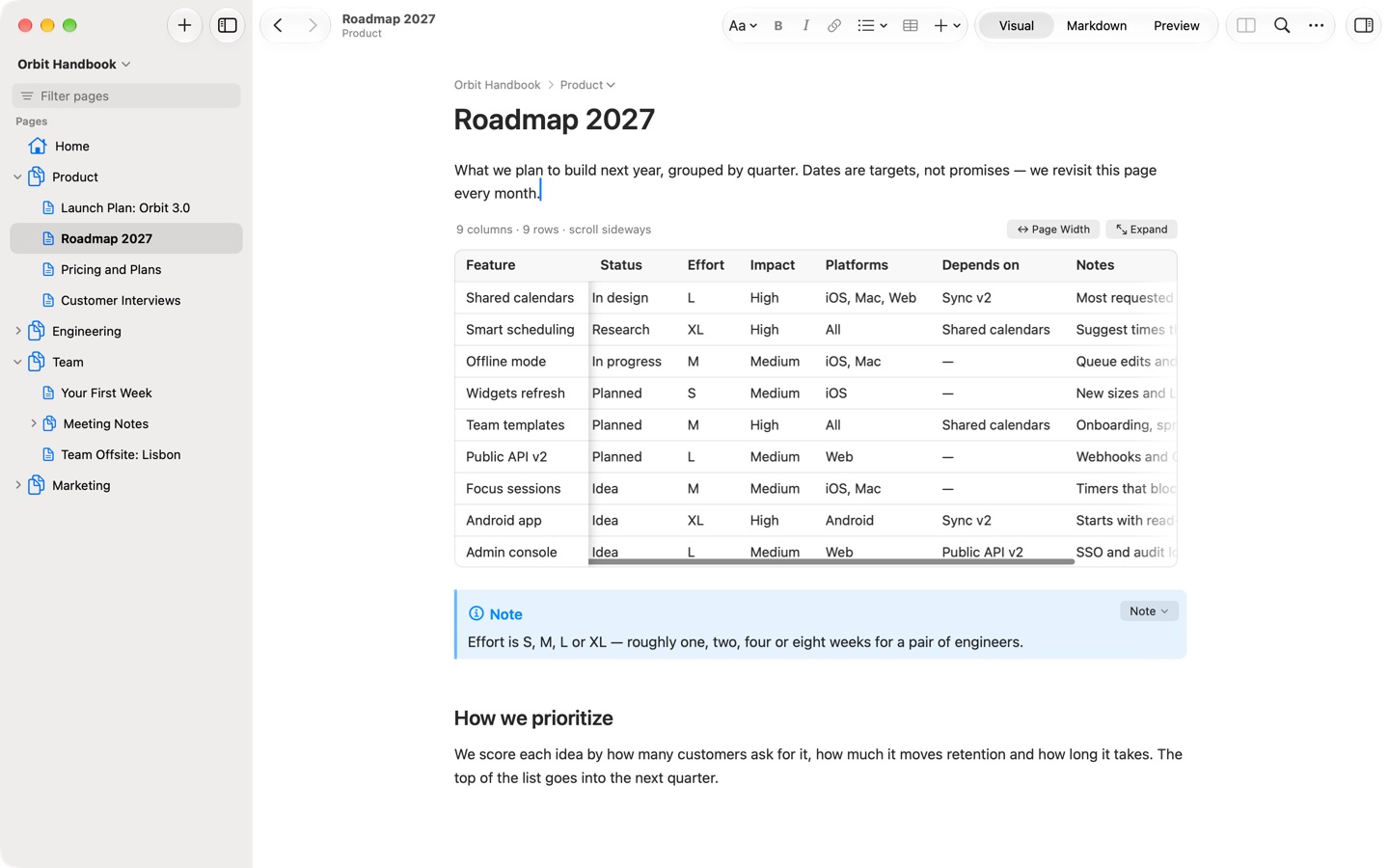Expand the table to full view

tap(1142, 230)
